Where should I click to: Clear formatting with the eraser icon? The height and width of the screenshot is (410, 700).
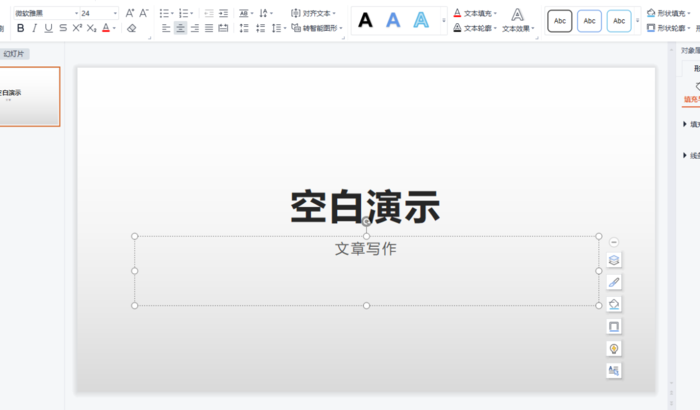(131, 28)
